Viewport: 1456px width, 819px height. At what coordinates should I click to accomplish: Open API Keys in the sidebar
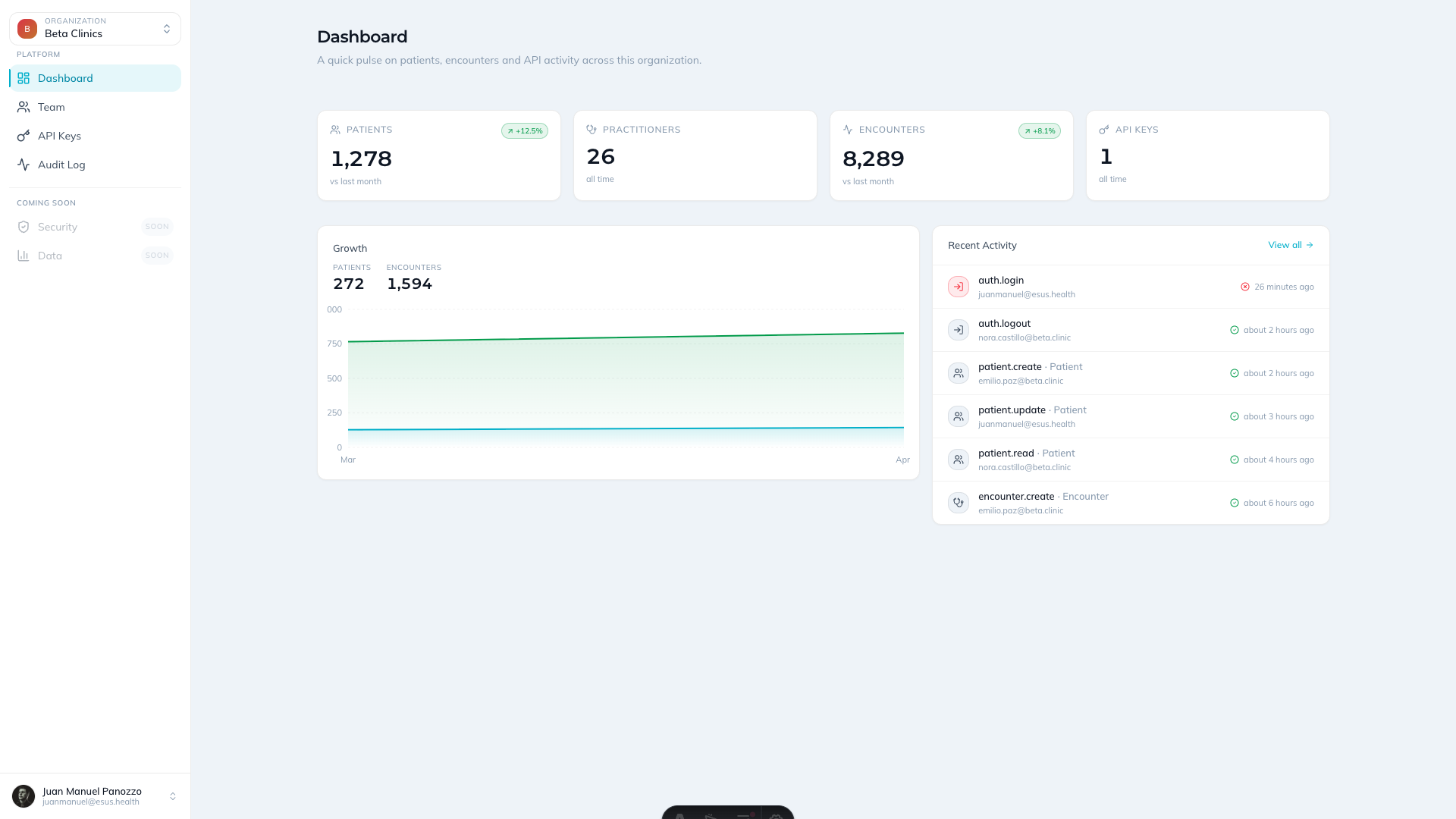[x=96, y=136]
